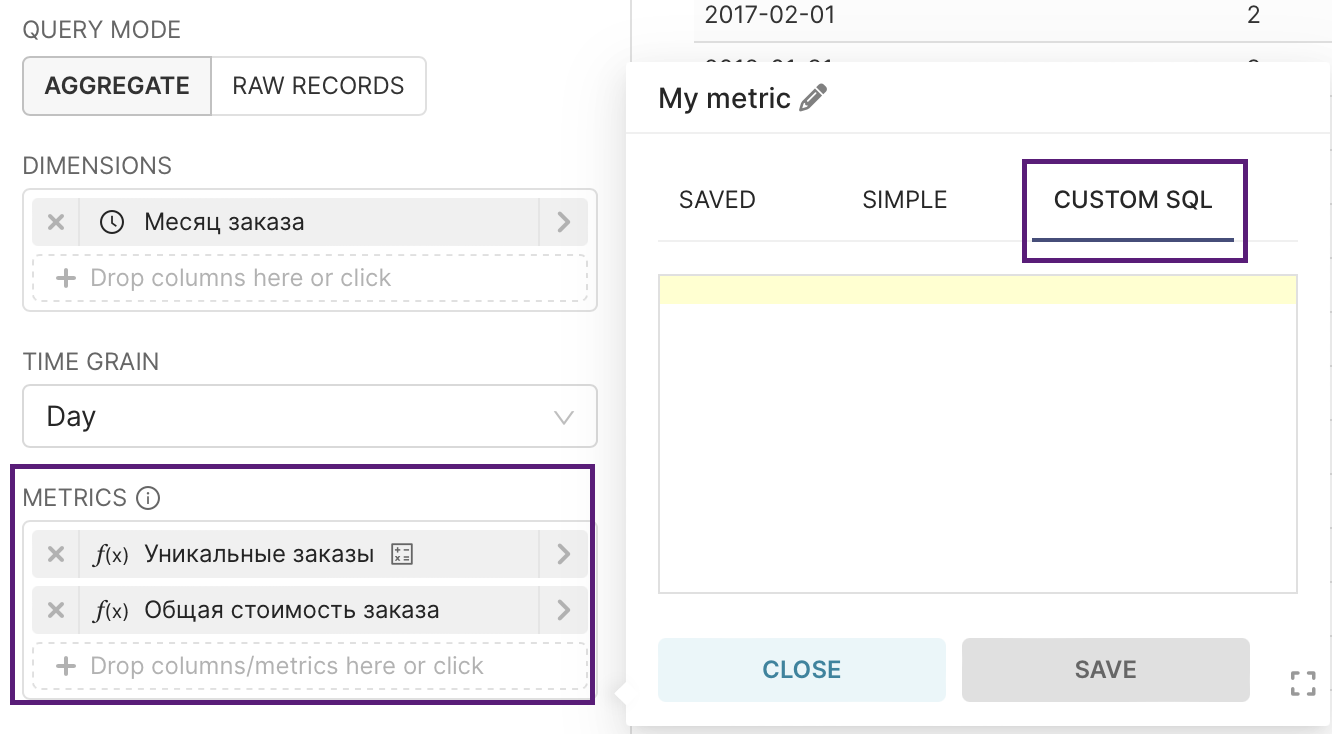Open the Time Grain dropdown
1332x734 pixels.
(x=310, y=416)
